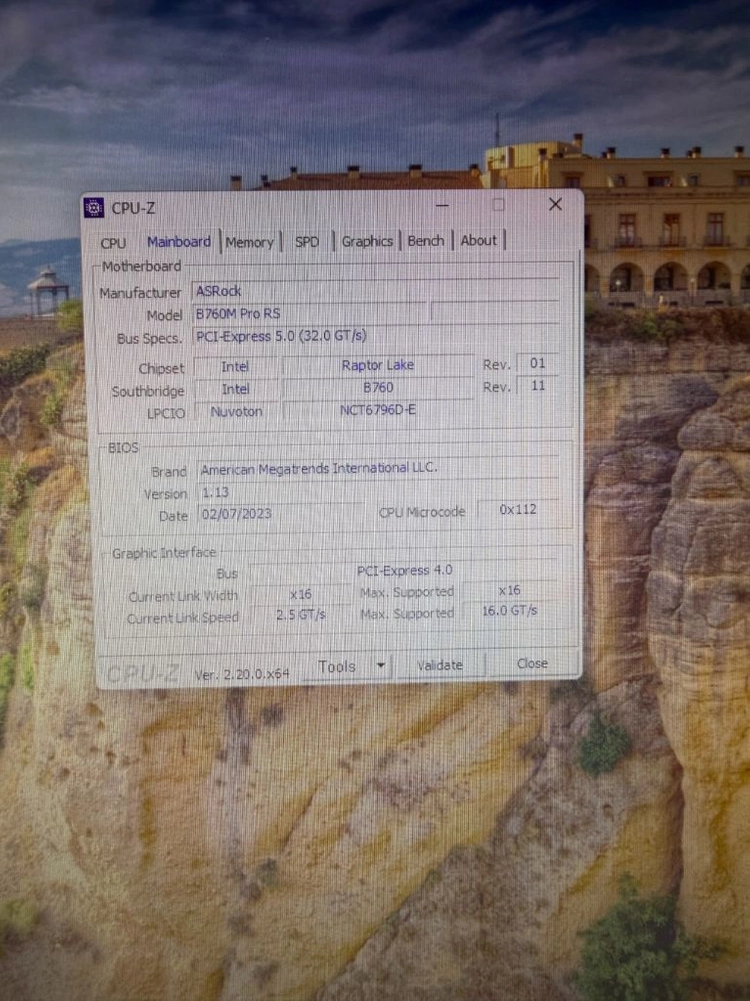This screenshot has height=1001, width=750.
Task: Click the Raptor Lake chipset value
Action: click(378, 365)
